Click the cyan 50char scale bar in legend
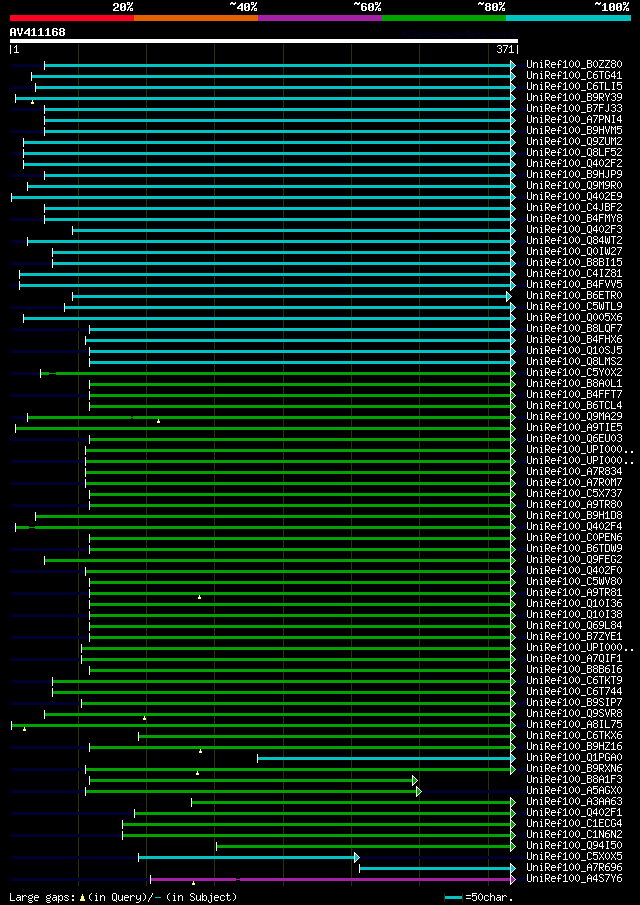This screenshot has height=905, width=640. coord(454,897)
